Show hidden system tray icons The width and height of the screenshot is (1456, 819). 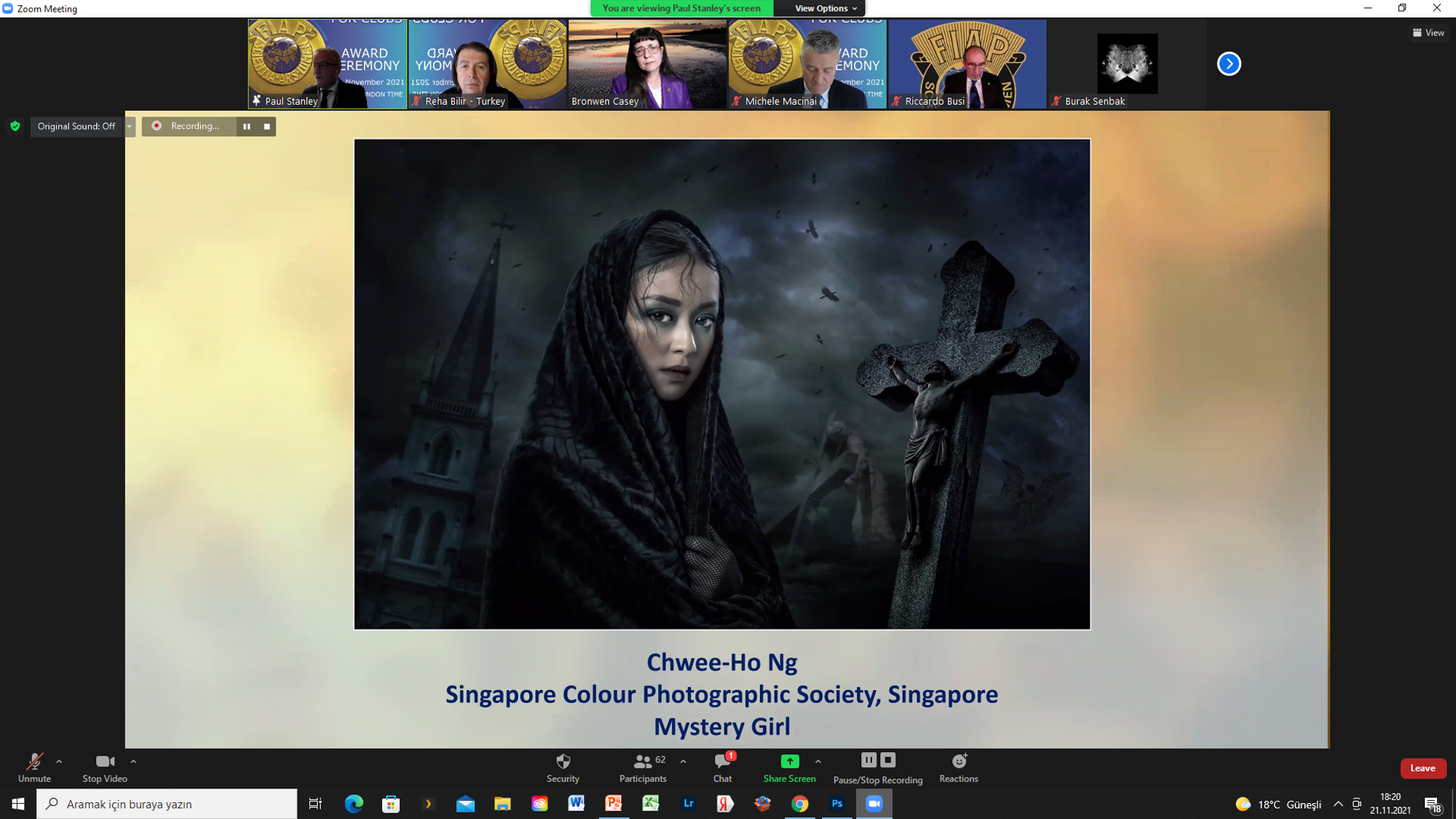[x=1338, y=804]
